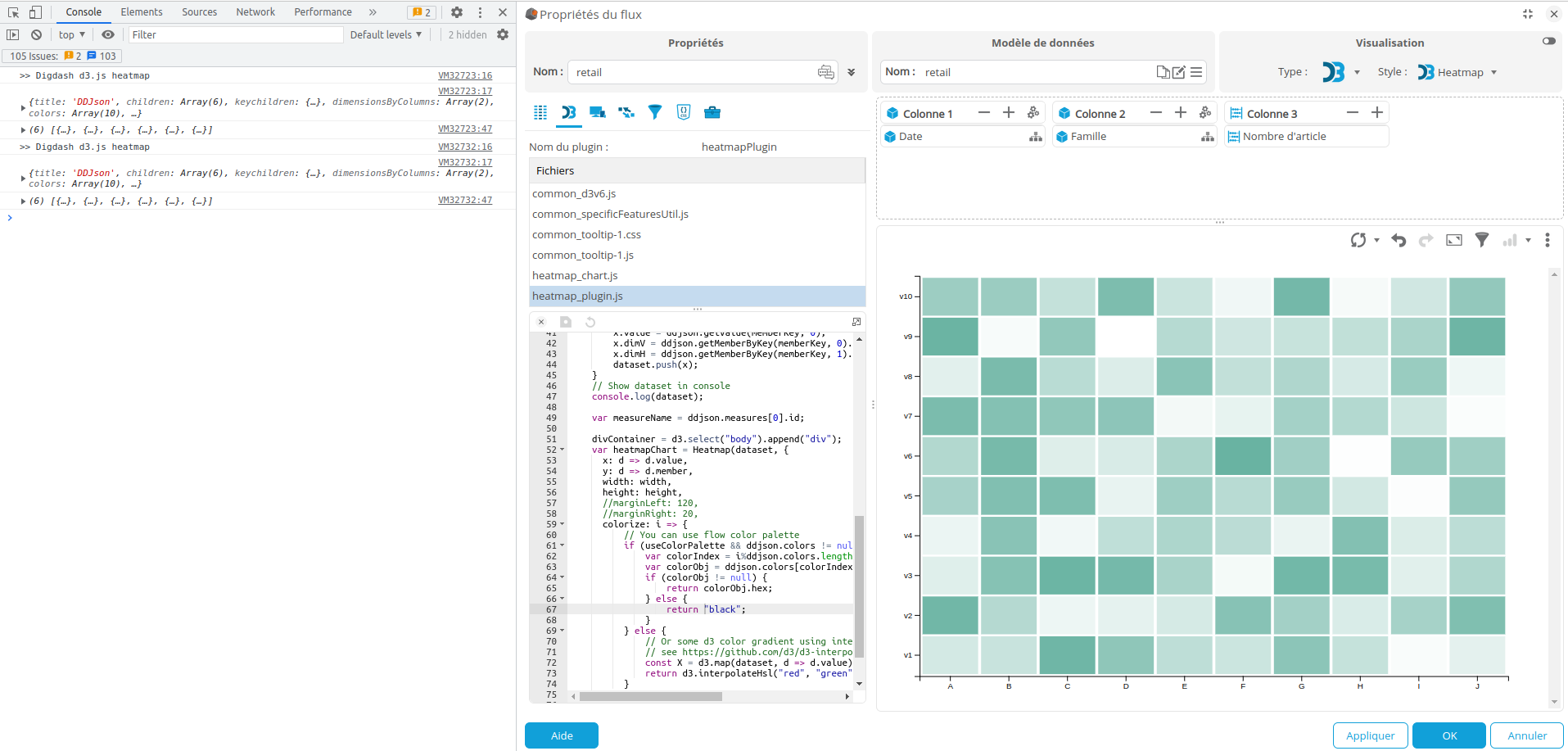
Task: Click the hierarchy icon next to Famille
Action: click(1207, 137)
